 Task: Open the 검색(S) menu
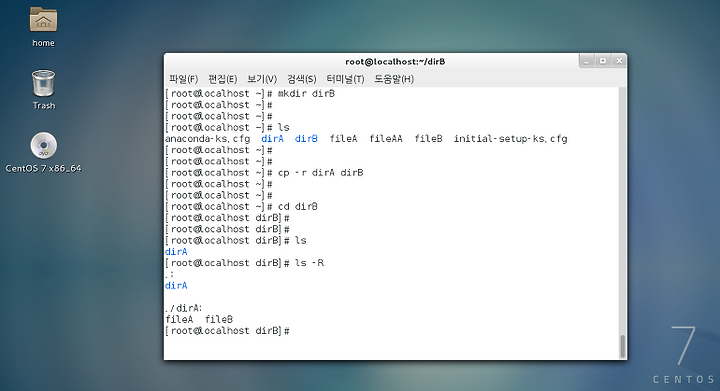(x=302, y=79)
